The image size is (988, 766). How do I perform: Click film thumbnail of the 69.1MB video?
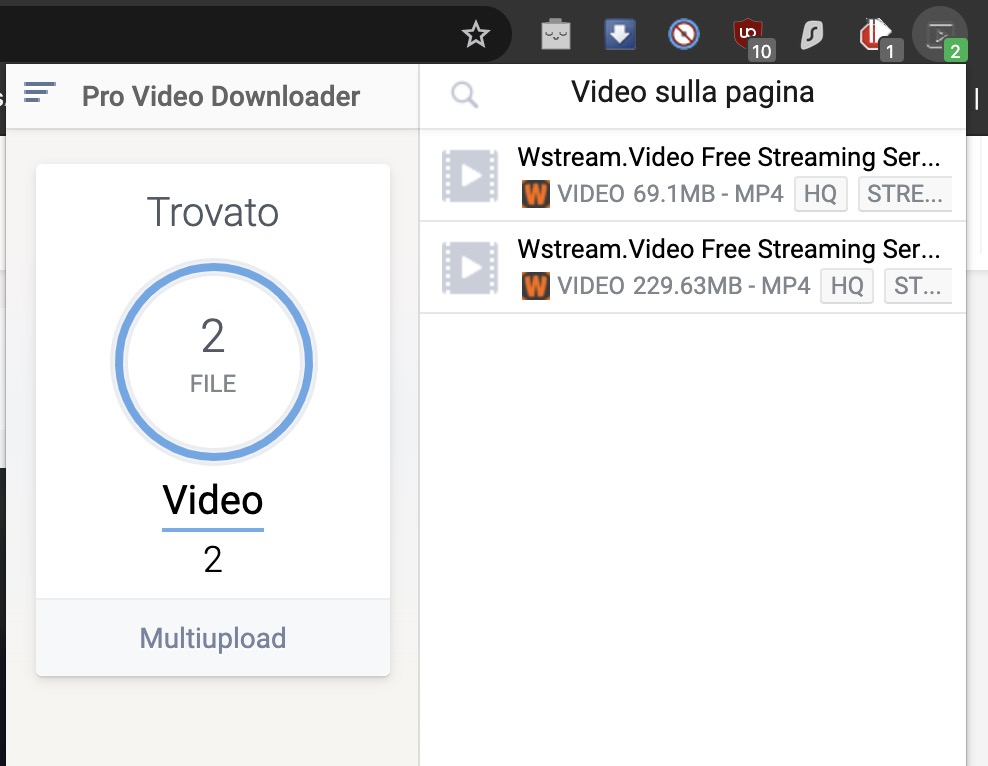click(470, 176)
